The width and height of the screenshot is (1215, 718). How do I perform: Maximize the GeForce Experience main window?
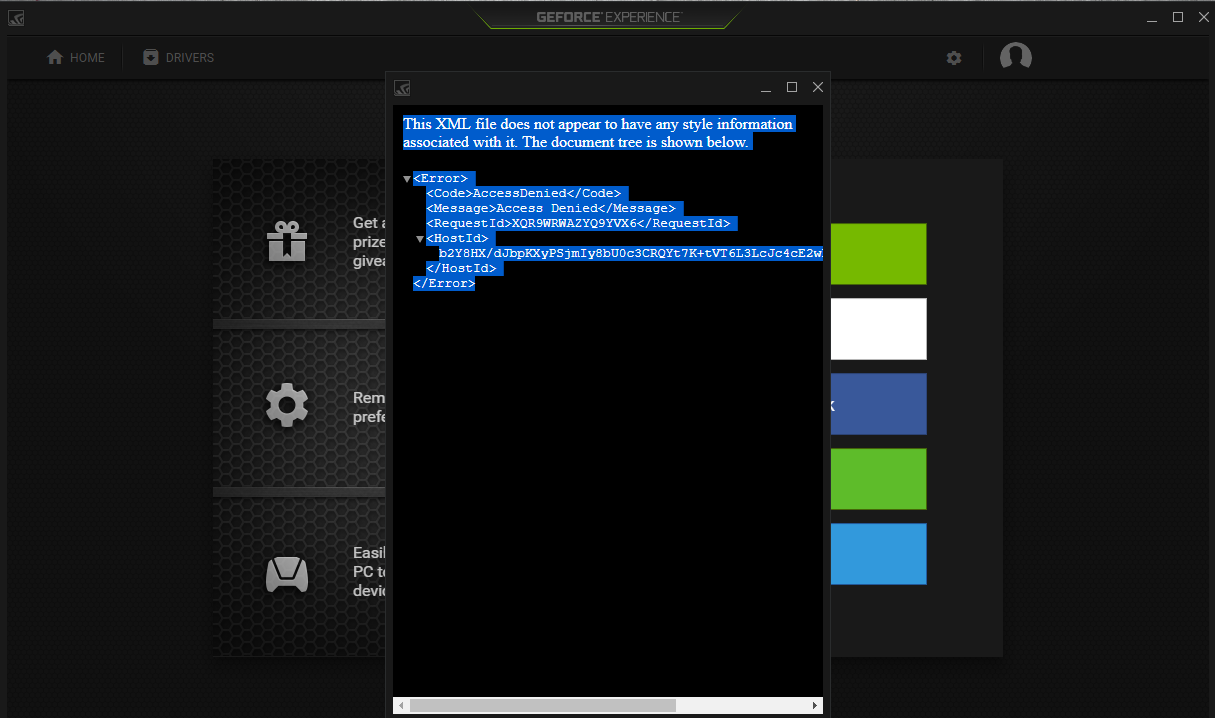click(1178, 18)
